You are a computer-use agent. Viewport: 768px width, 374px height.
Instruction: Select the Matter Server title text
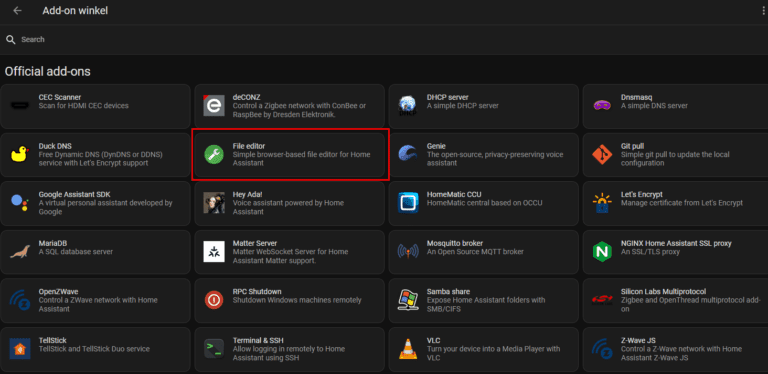[x=255, y=243]
